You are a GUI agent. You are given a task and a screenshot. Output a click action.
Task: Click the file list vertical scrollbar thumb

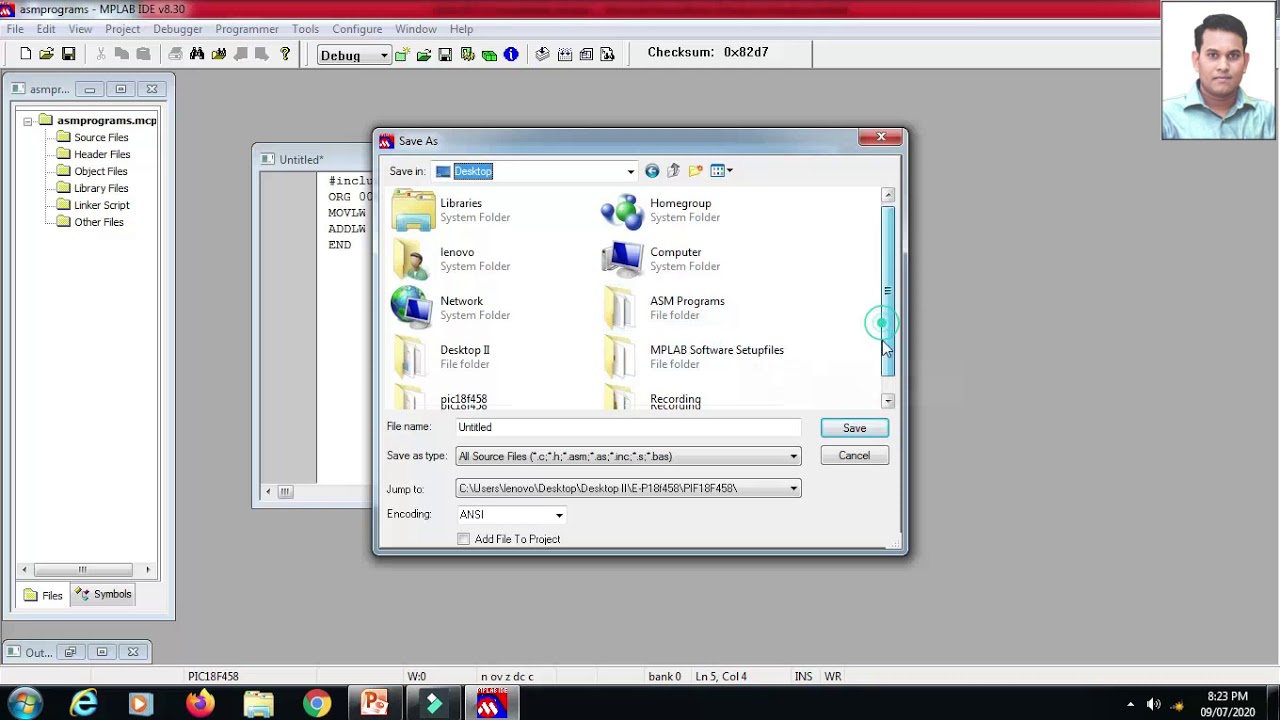click(x=888, y=292)
